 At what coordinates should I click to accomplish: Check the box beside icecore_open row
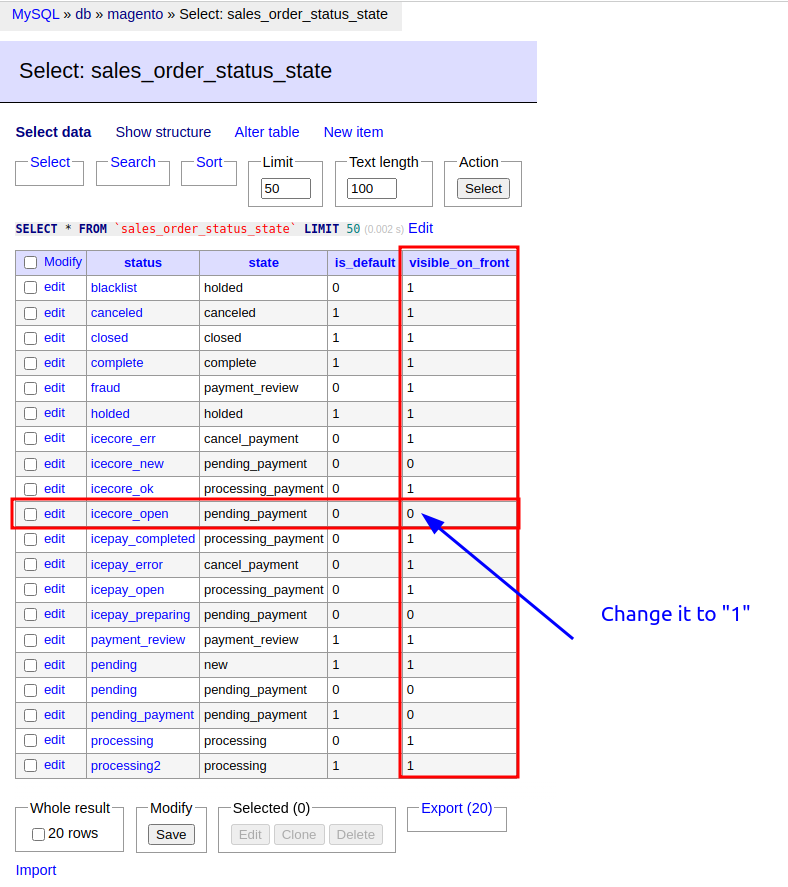[x=31, y=514]
